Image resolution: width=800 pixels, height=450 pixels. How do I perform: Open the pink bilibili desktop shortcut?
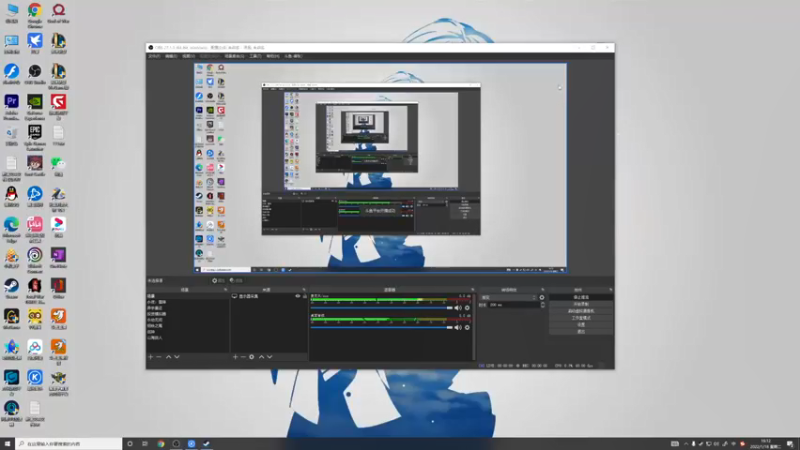coord(35,230)
